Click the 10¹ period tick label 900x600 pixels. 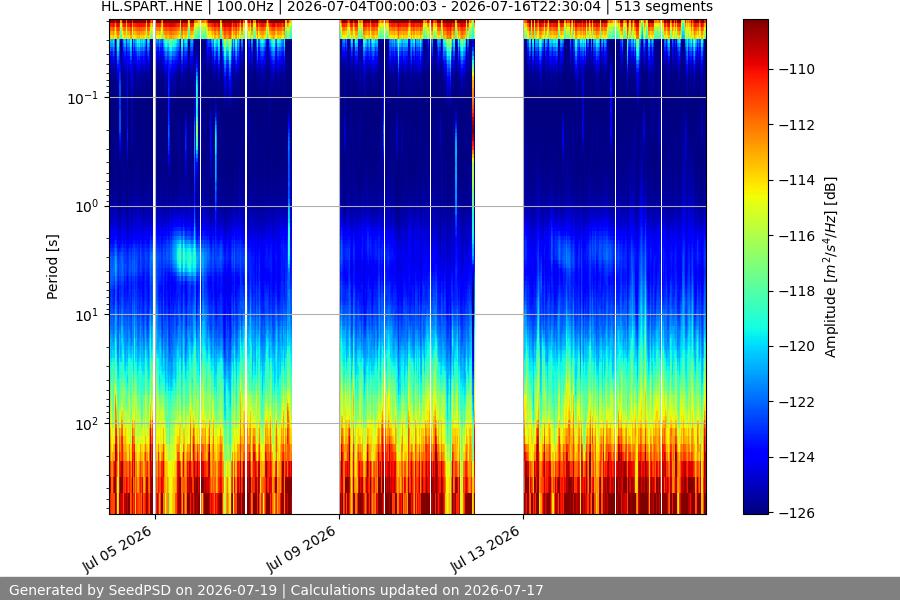pyautogui.click(x=86, y=315)
